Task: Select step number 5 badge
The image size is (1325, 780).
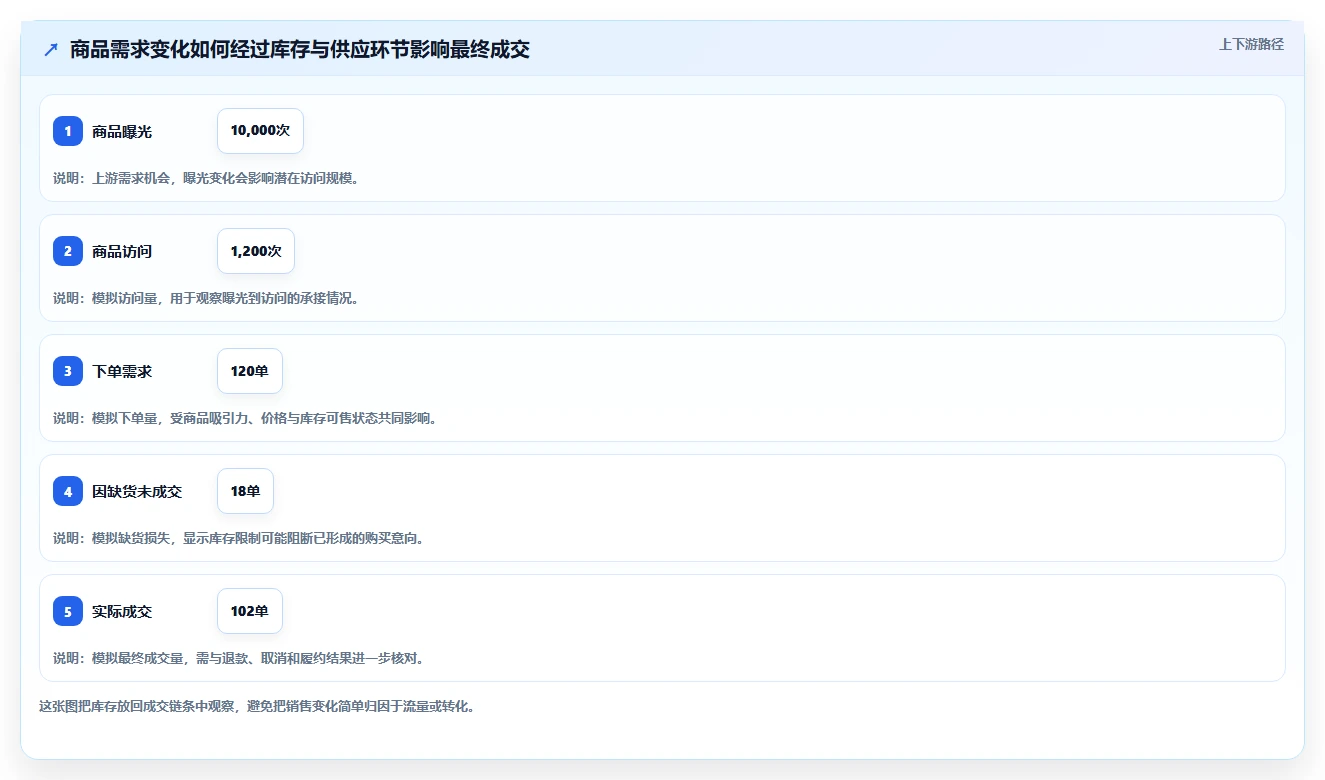Action: click(68, 611)
